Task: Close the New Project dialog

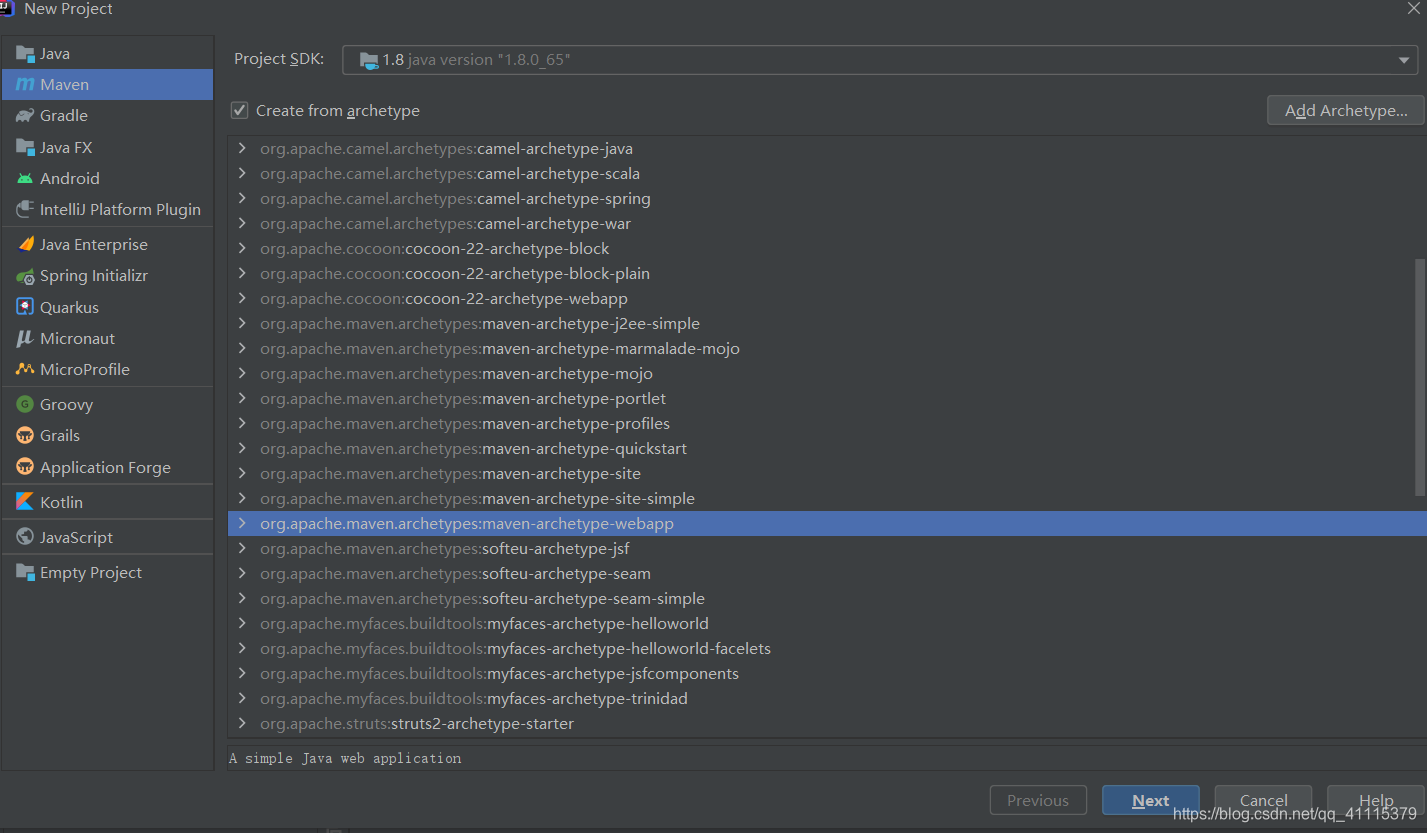Action: (x=1413, y=7)
